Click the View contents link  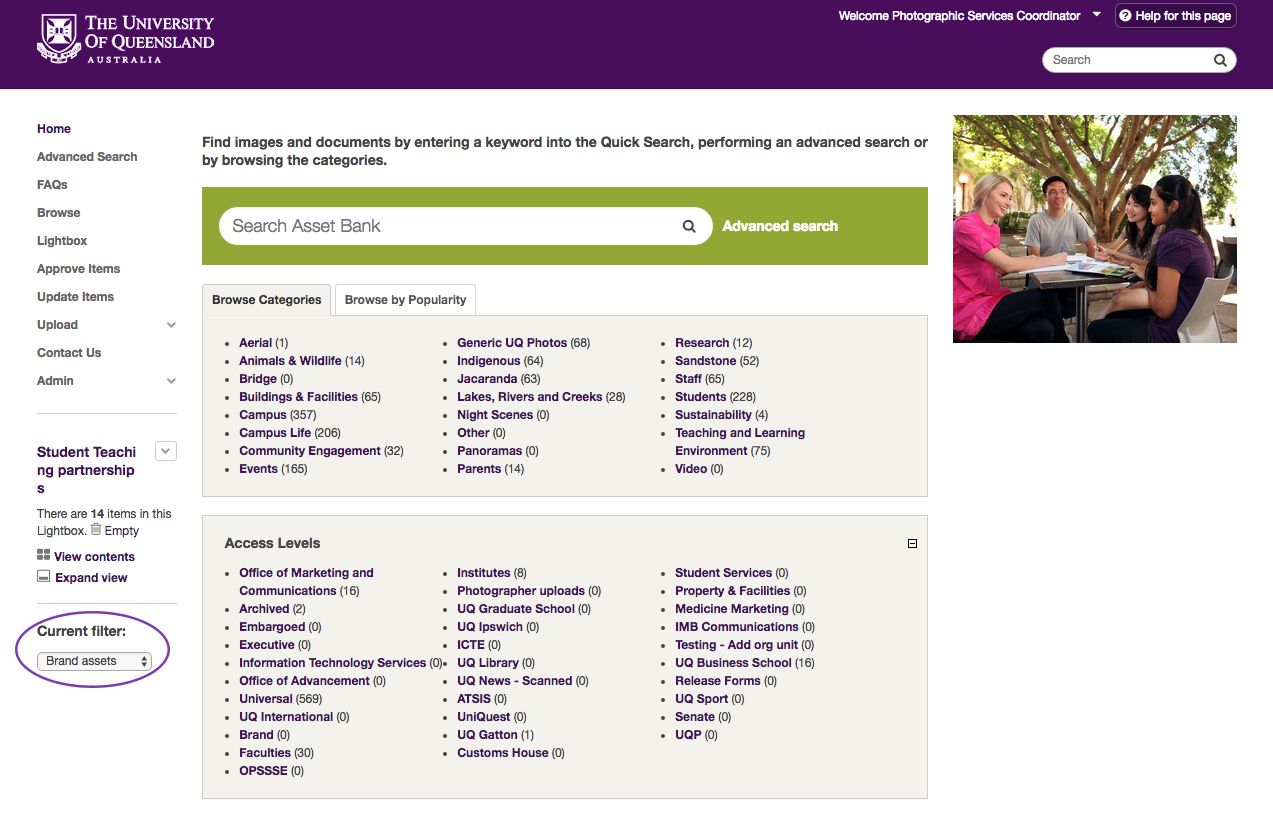(94, 557)
